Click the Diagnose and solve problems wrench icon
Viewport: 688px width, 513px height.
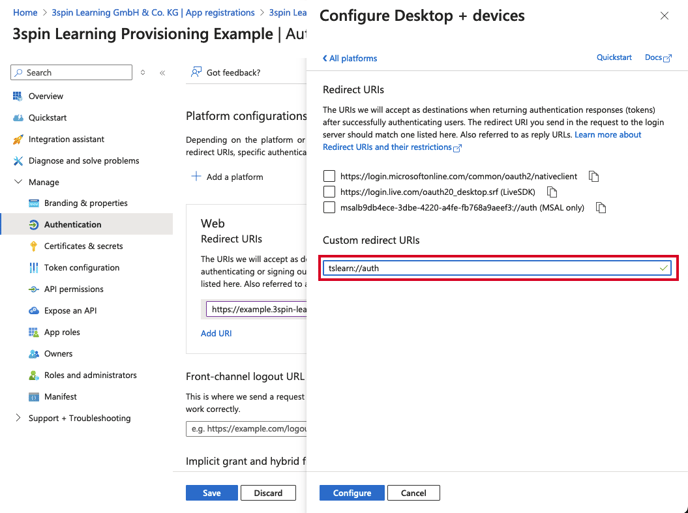[18, 161]
